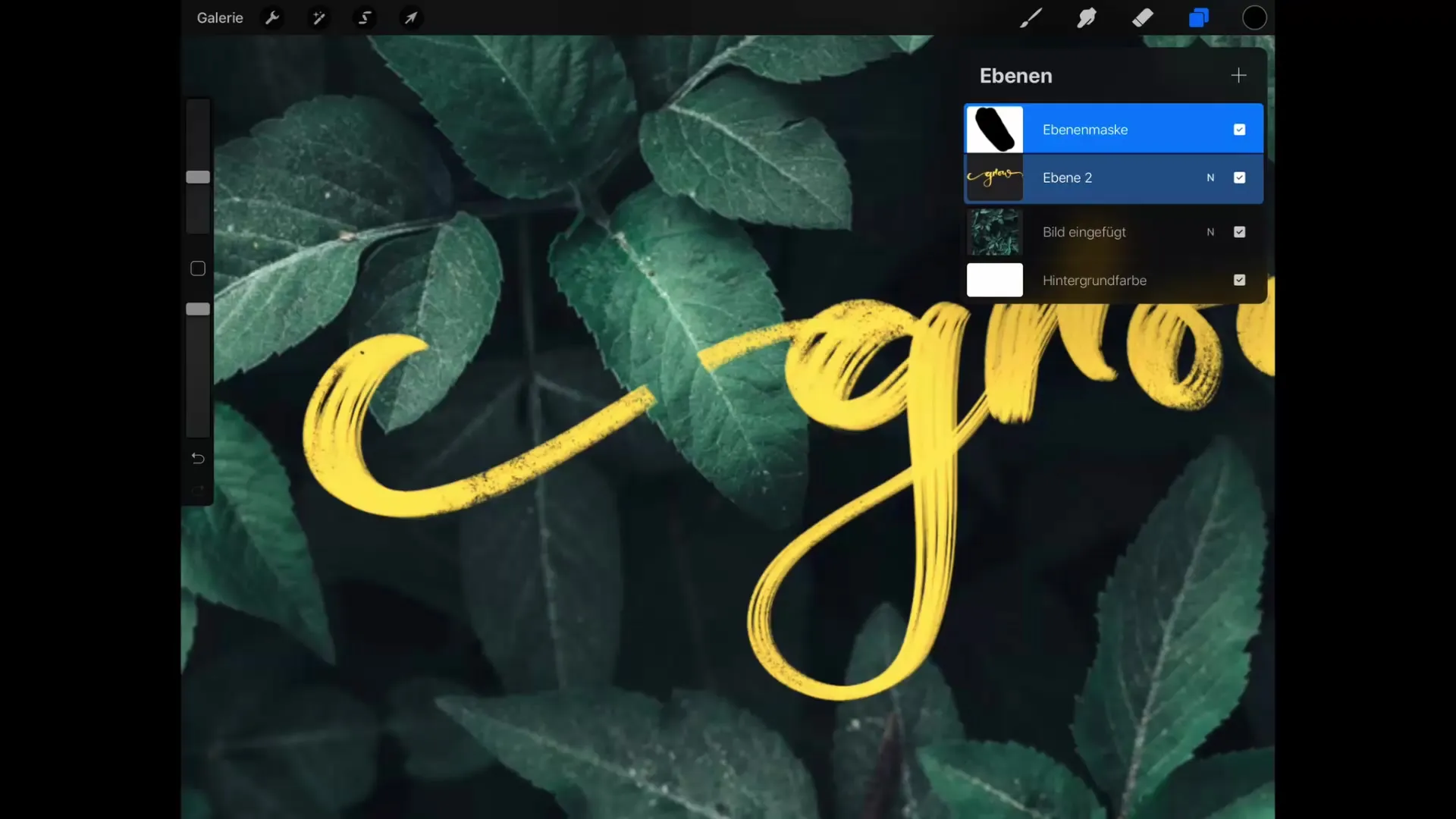
Task: Tap the square modify button in sidebar
Action: point(198,268)
